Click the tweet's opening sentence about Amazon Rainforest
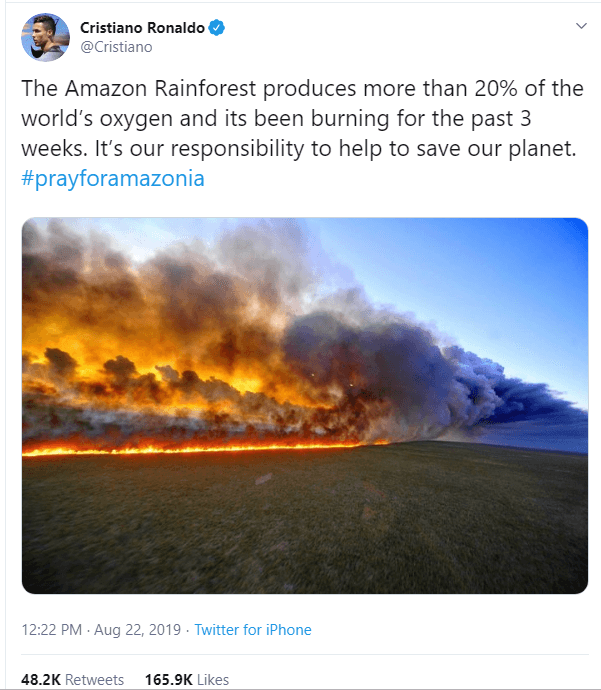 tap(300, 88)
